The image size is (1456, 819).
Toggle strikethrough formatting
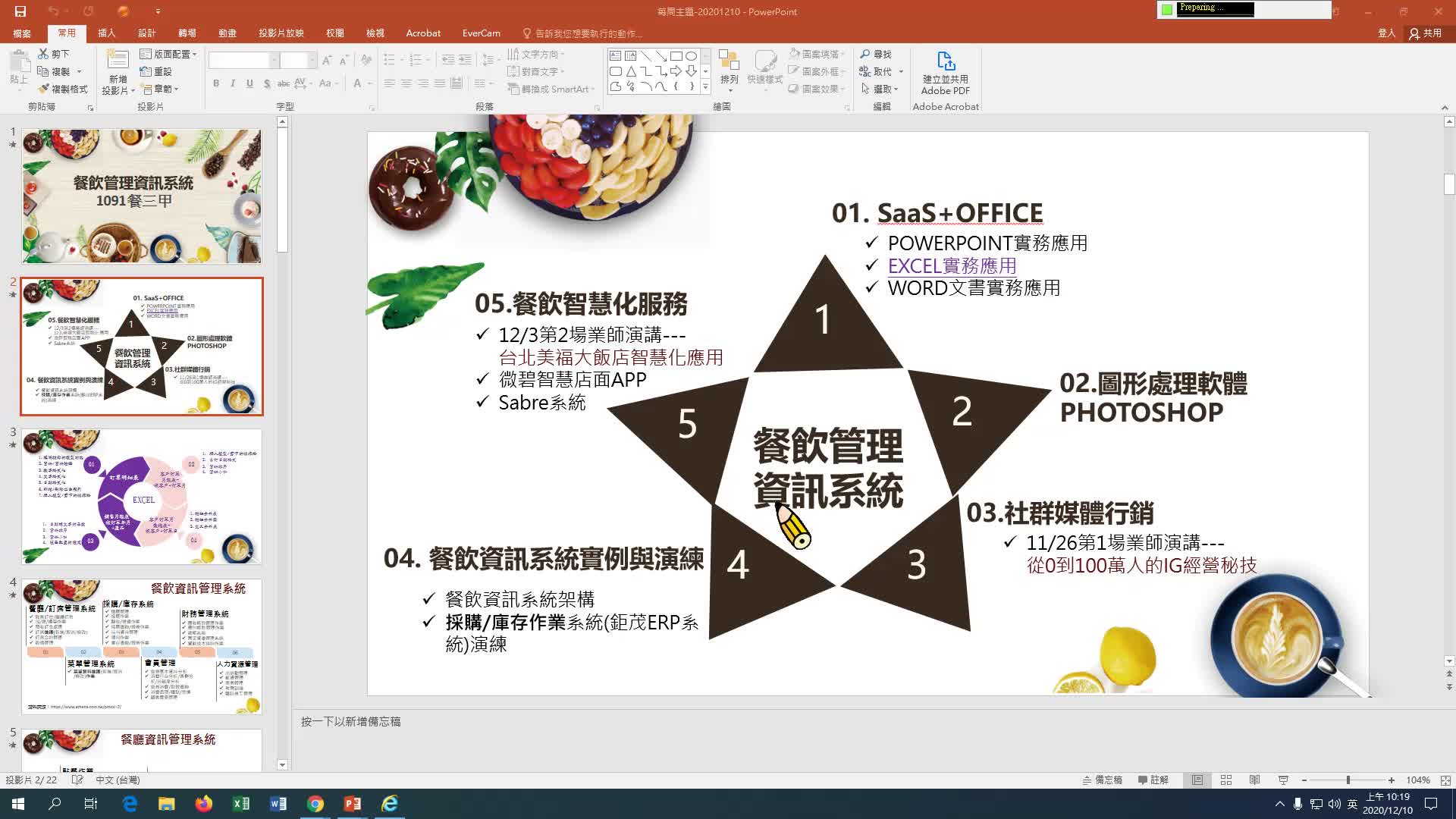point(284,83)
